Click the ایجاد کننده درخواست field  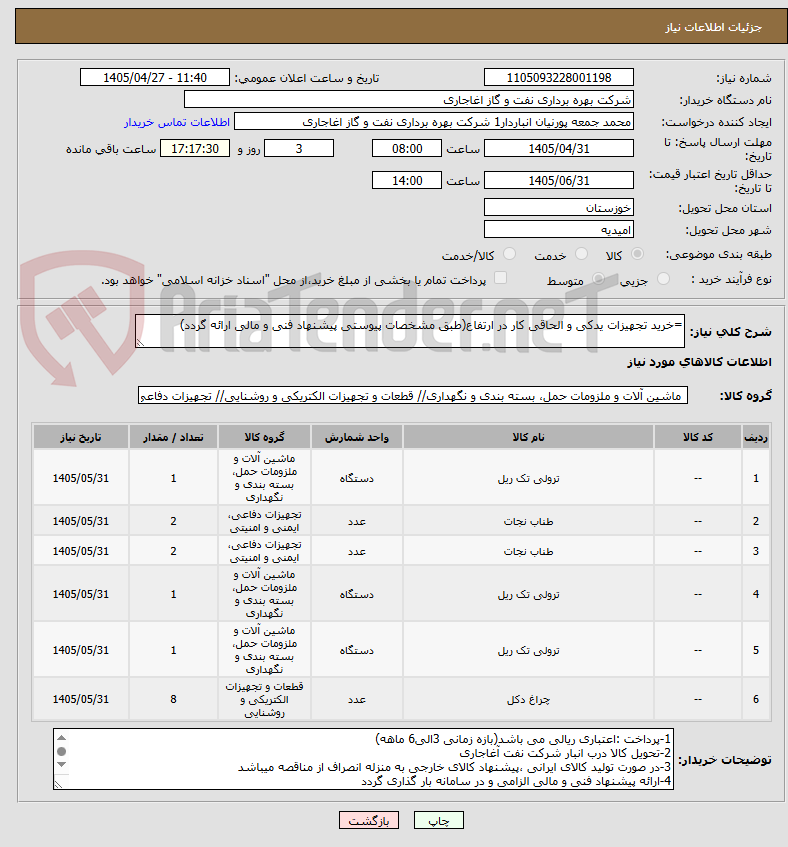(433, 122)
